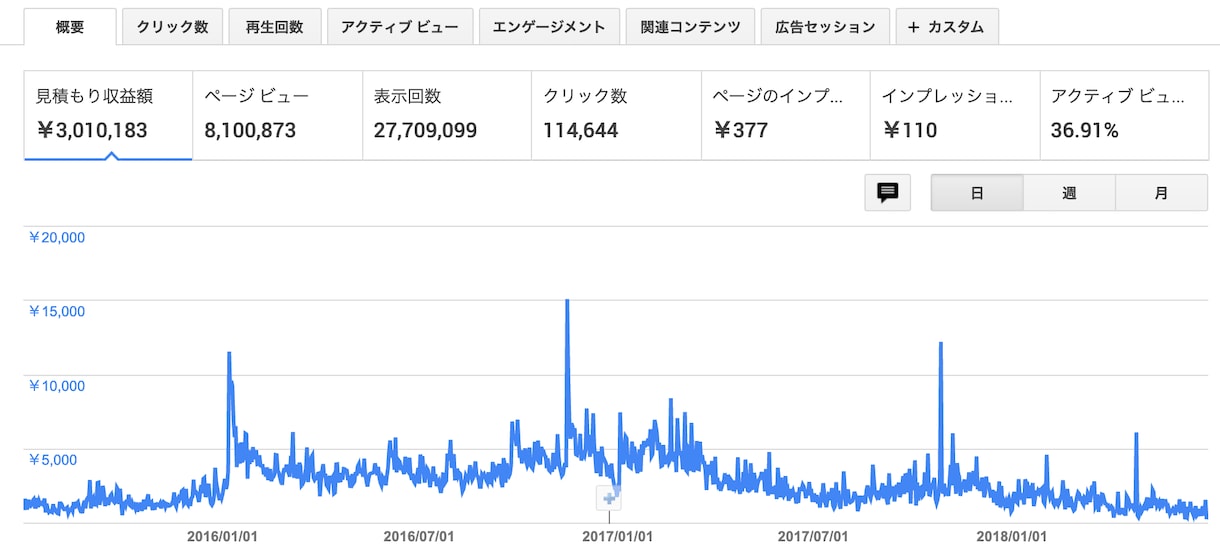Select the 概要 tab
This screenshot has width=1220, height=555.
click(70, 27)
